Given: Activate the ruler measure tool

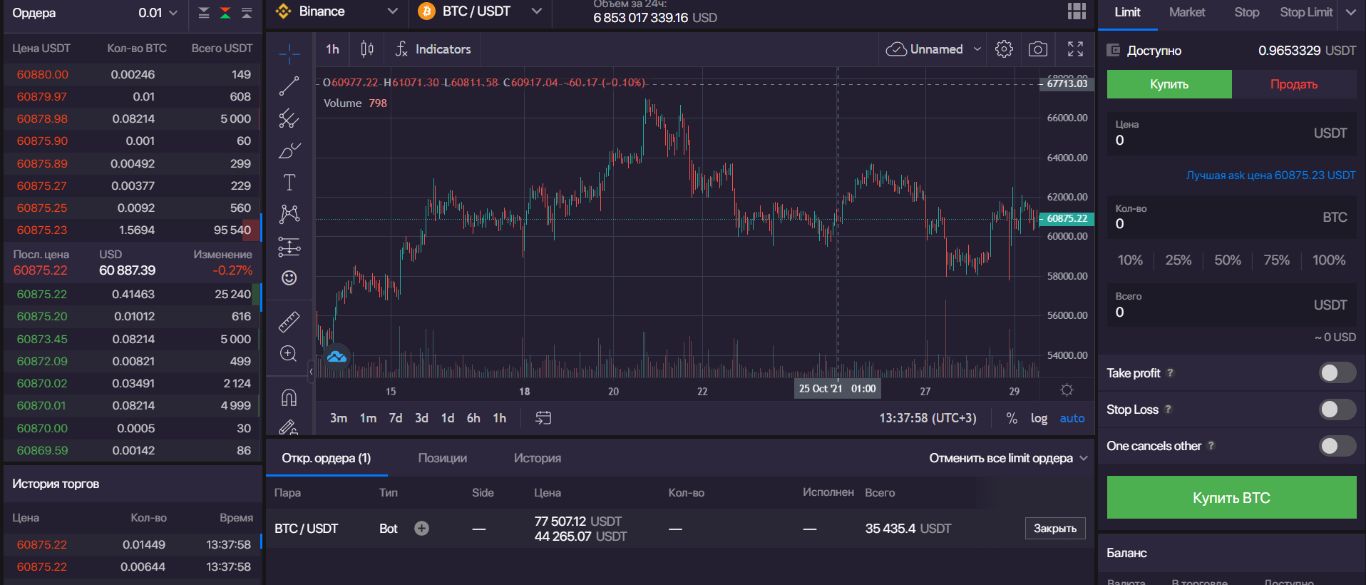Looking at the screenshot, I should point(289,322).
